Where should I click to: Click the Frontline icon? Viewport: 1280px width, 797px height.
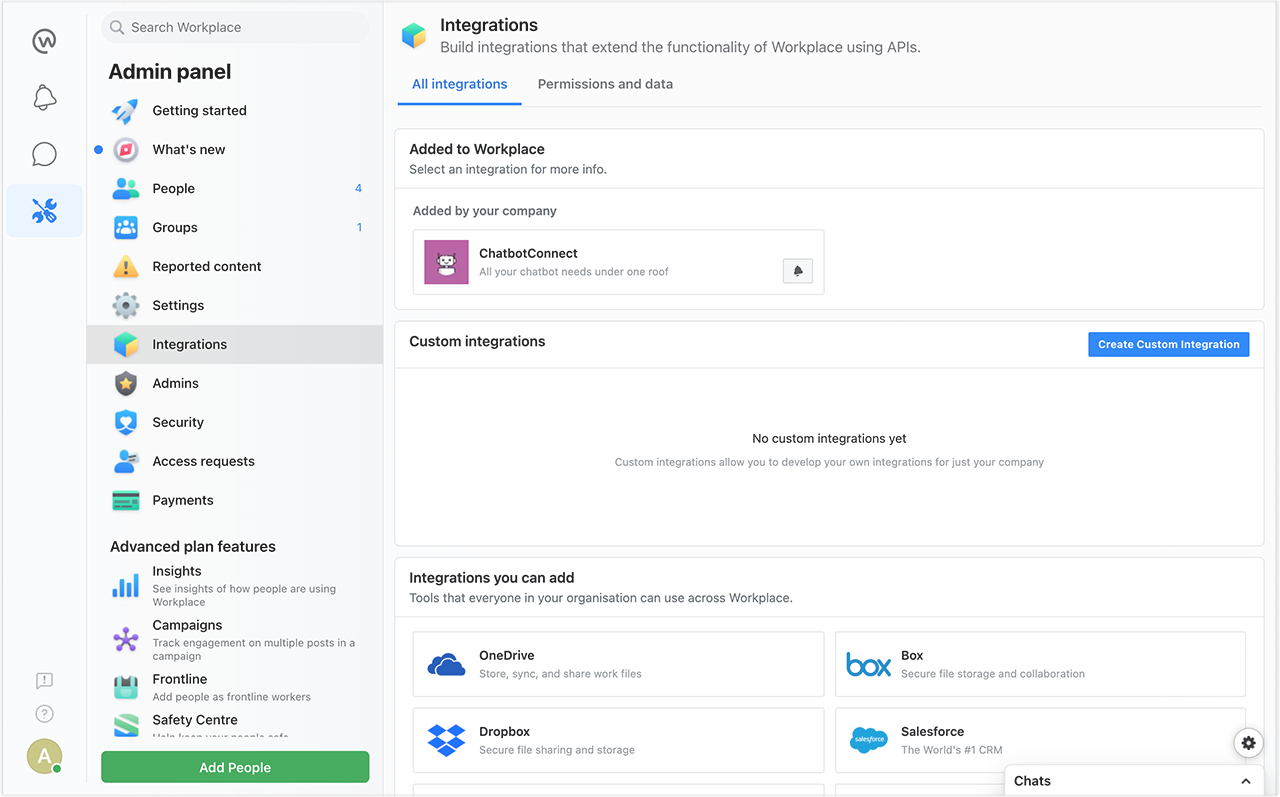pos(126,687)
